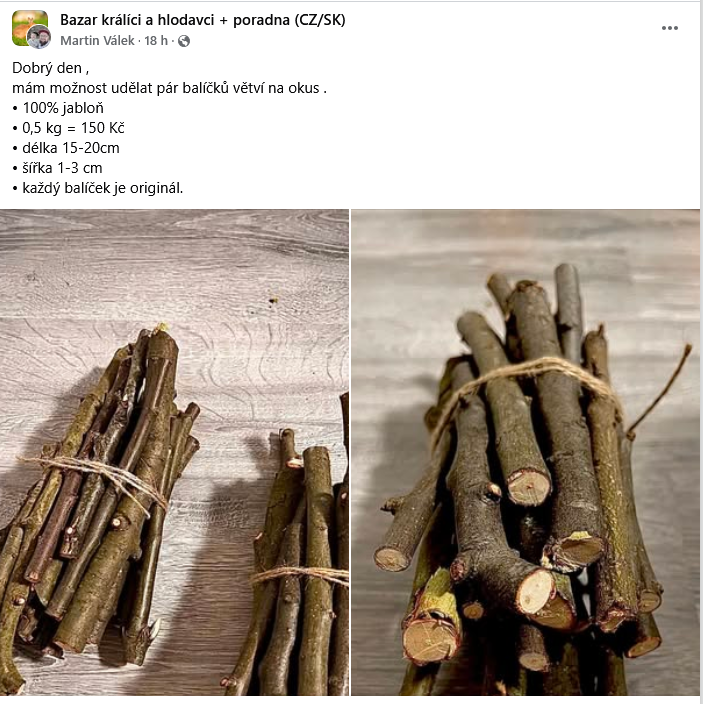The height and width of the screenshot is (704, 703).
Task: Open Bazar králíci a hlodavci group link
Action: [x=202, y=20]
